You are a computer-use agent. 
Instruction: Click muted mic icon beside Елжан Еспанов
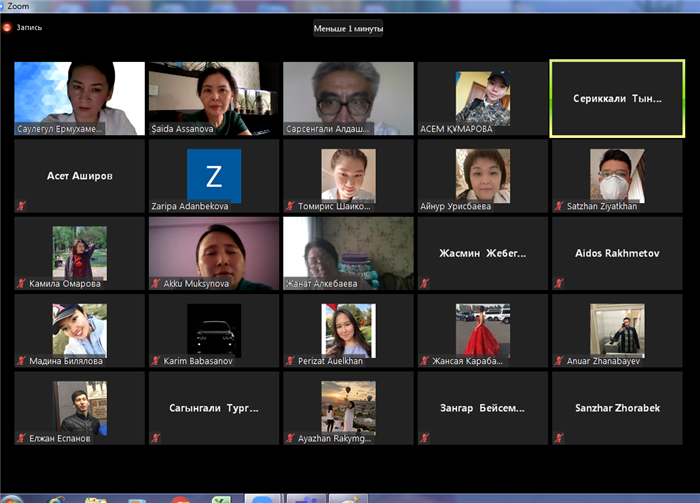pos(22,438)
